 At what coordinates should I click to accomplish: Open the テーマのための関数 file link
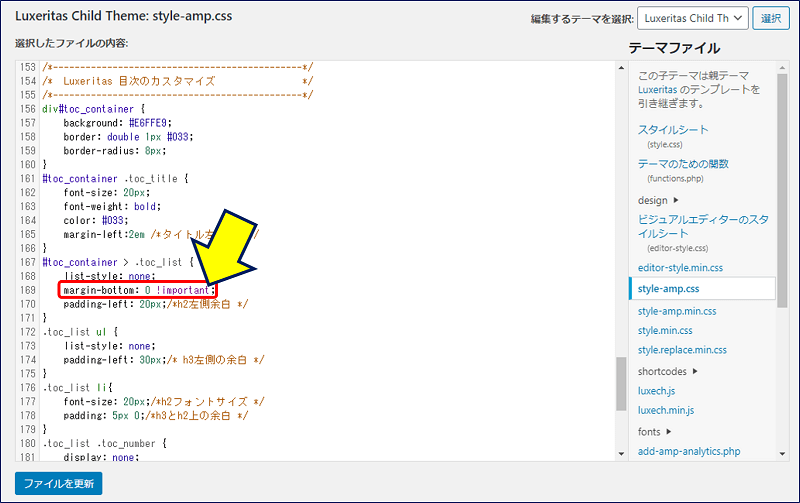point(683,164)
